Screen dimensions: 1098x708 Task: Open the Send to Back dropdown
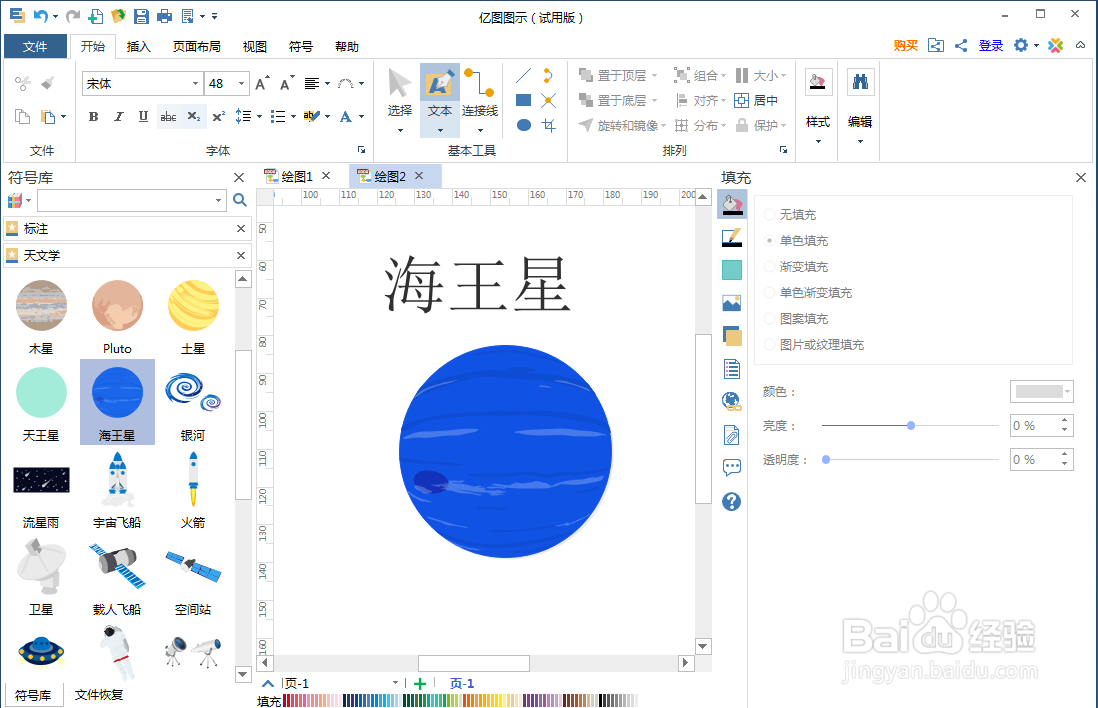pos(655,101)
